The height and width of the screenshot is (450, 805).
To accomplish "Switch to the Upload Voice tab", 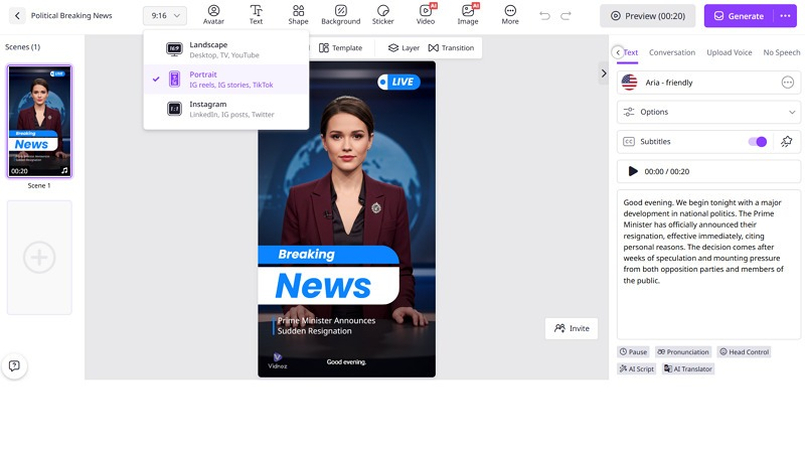I will [x=729, y=52].
